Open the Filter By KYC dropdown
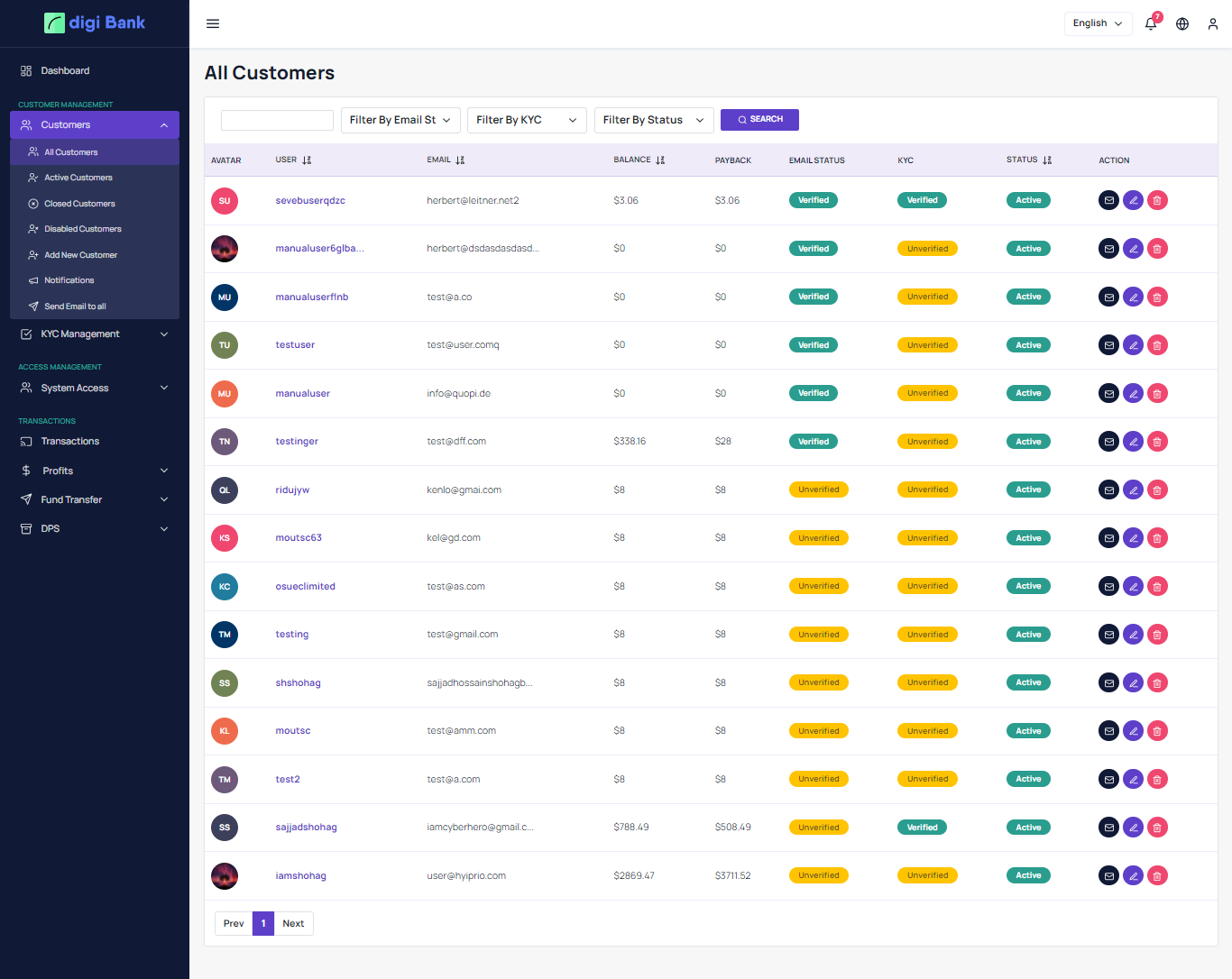Screen dimensions: 1232x979 coord(527,120)
